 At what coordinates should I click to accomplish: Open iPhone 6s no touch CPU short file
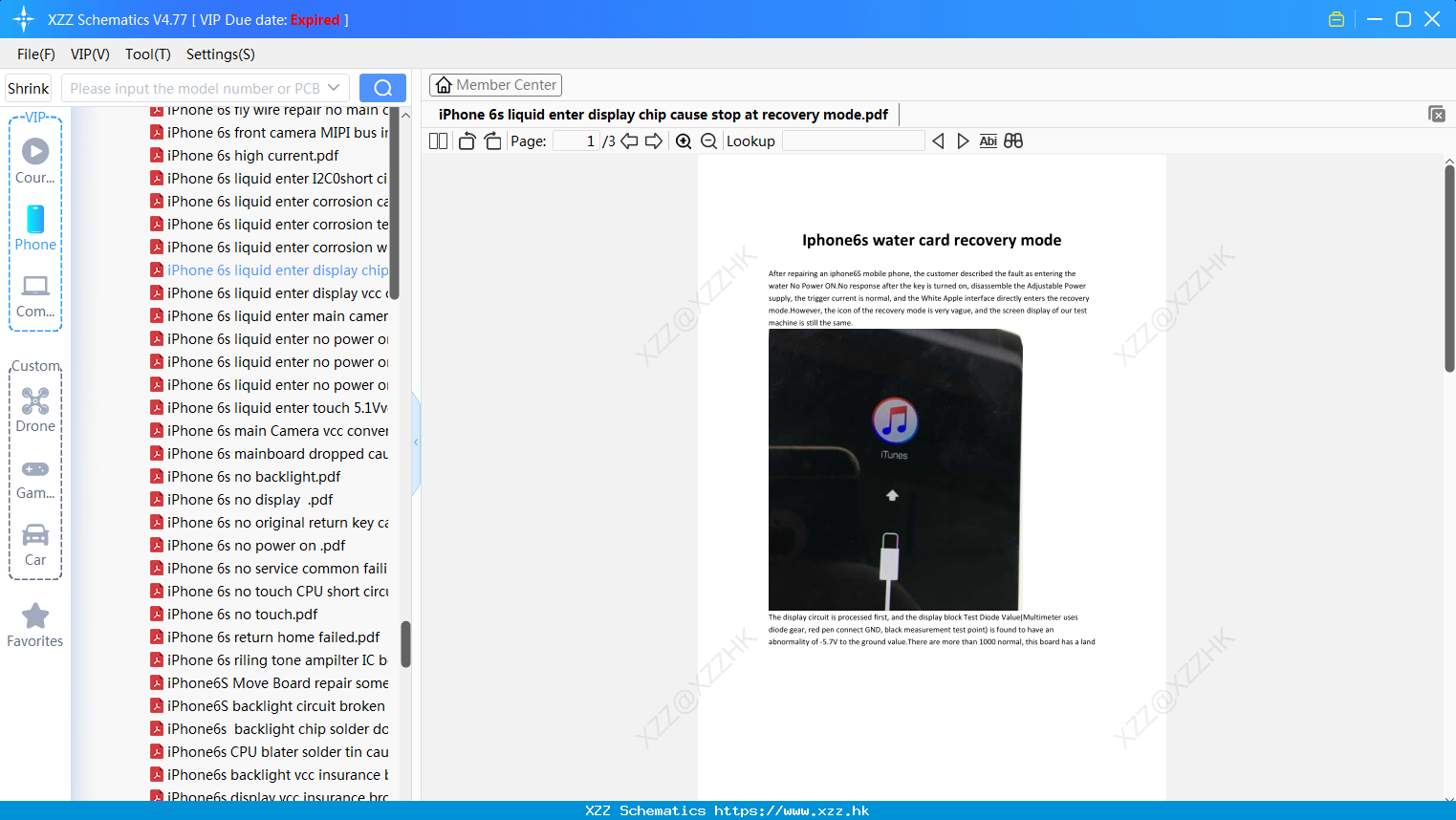(x=270, y=592)
